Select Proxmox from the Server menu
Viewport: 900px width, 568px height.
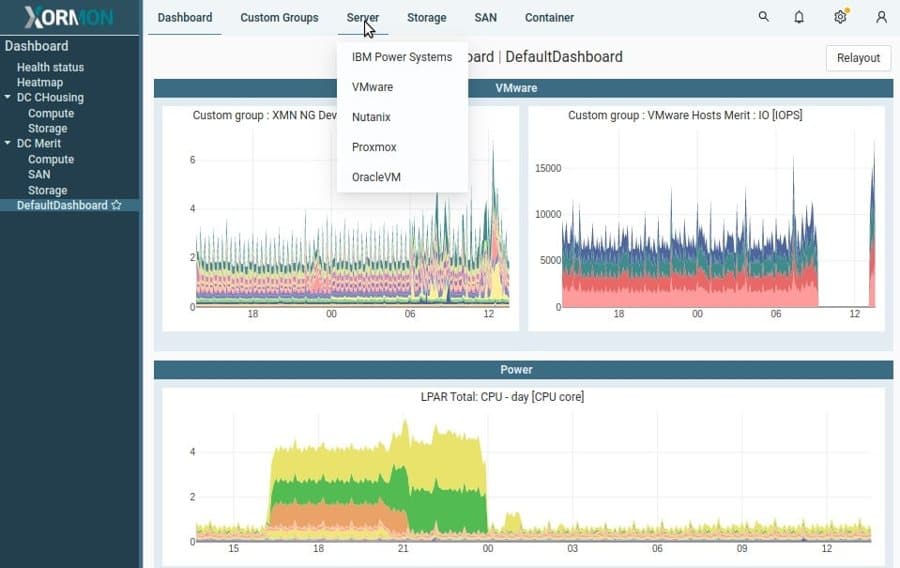point(402,147)
